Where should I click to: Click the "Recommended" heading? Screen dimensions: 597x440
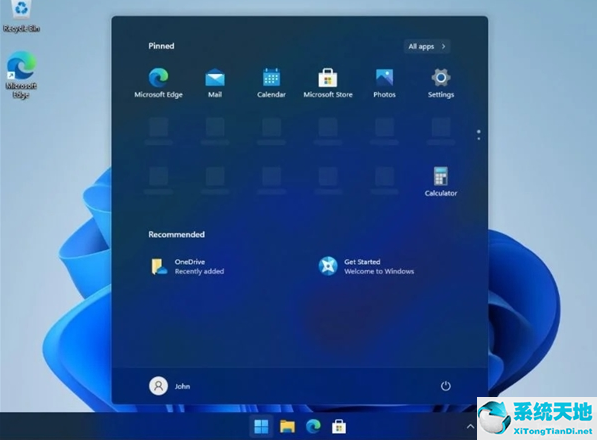click(x=176, y=234)
